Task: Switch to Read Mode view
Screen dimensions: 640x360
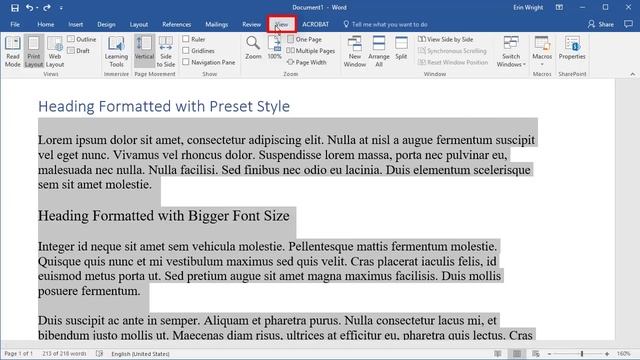Action: point(13,51)
